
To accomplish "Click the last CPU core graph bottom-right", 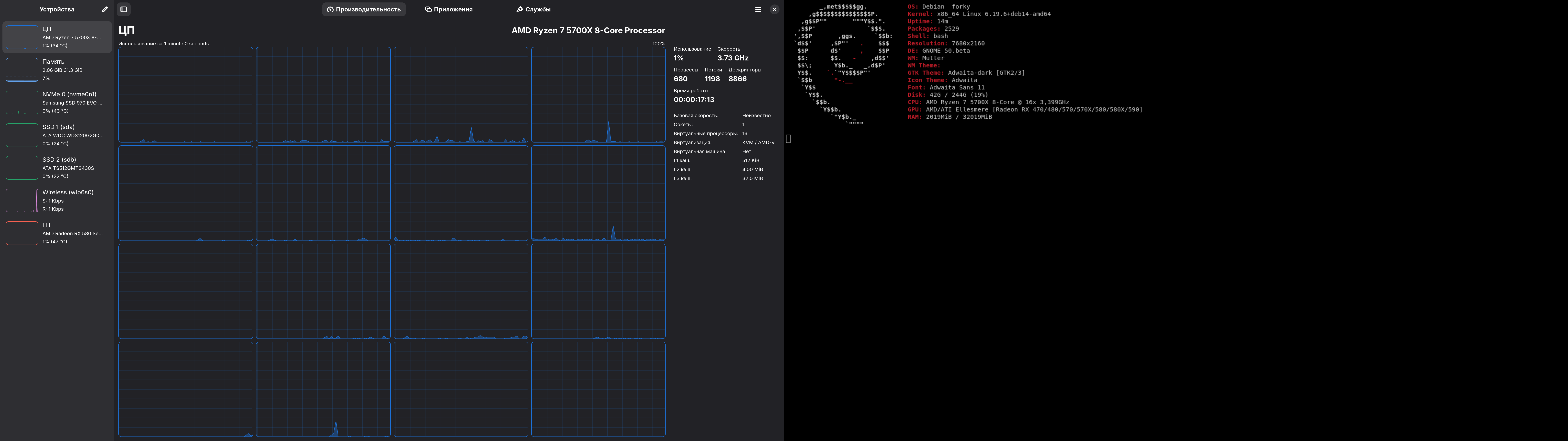I will [x=598, y=389].
